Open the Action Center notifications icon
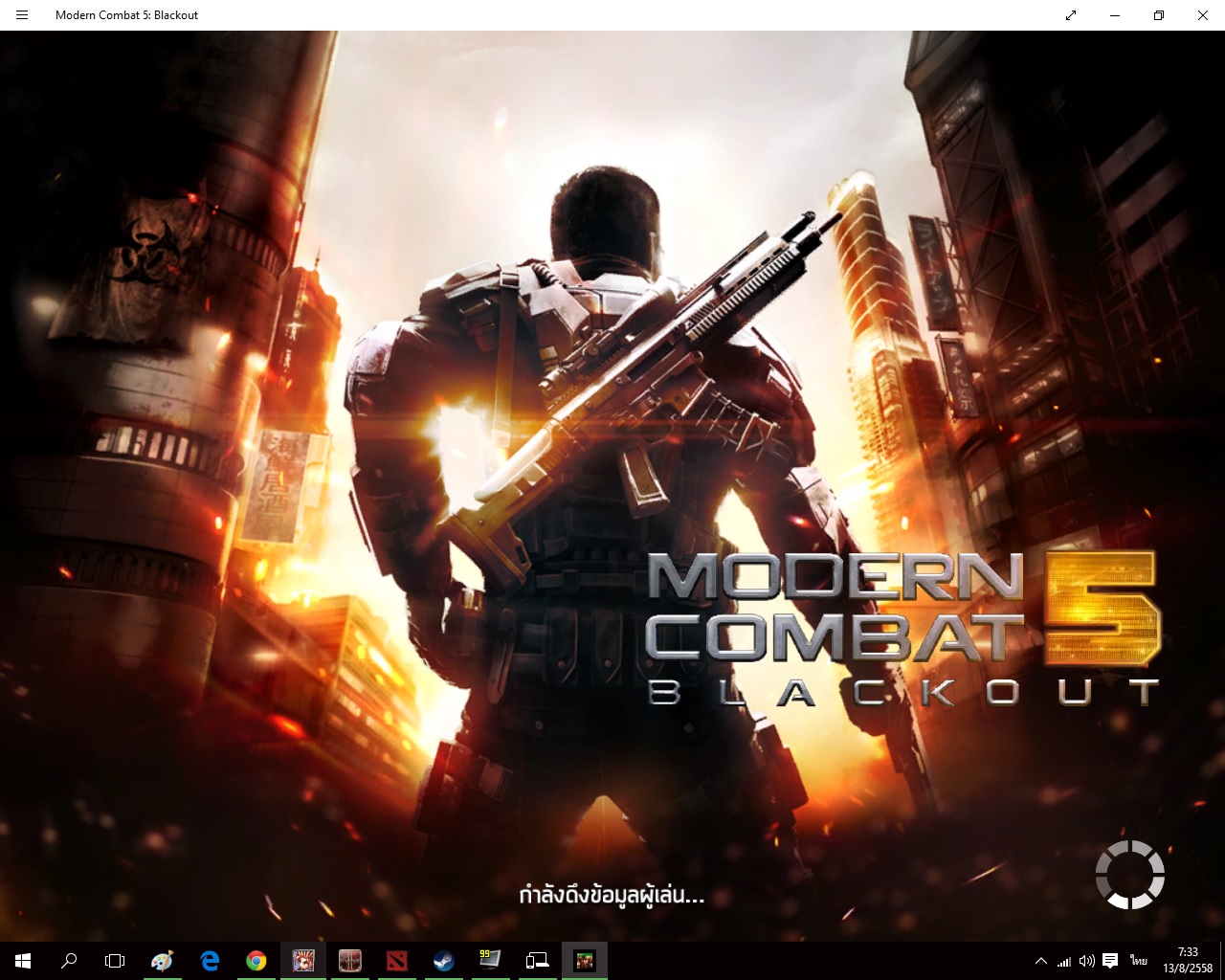1225x980 pixels. tap(1110, 961)
